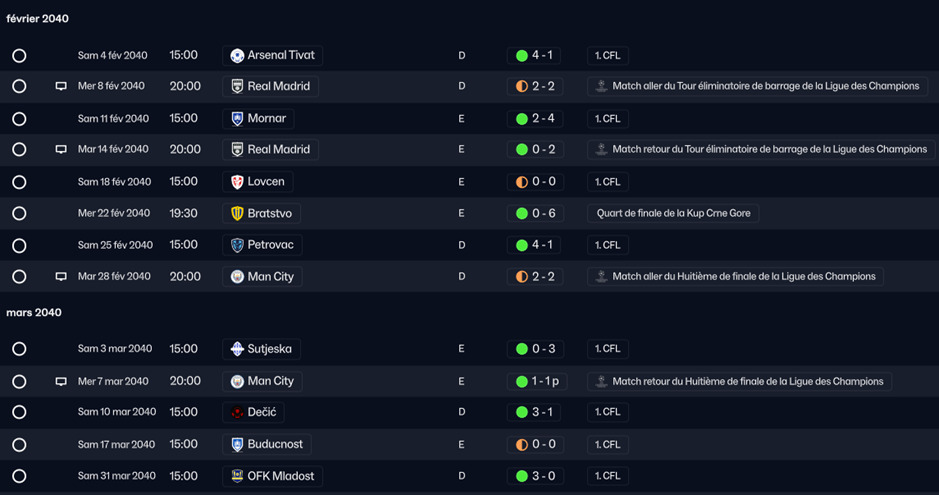Open the 0 - 6 result against Bratstvo

535,213
